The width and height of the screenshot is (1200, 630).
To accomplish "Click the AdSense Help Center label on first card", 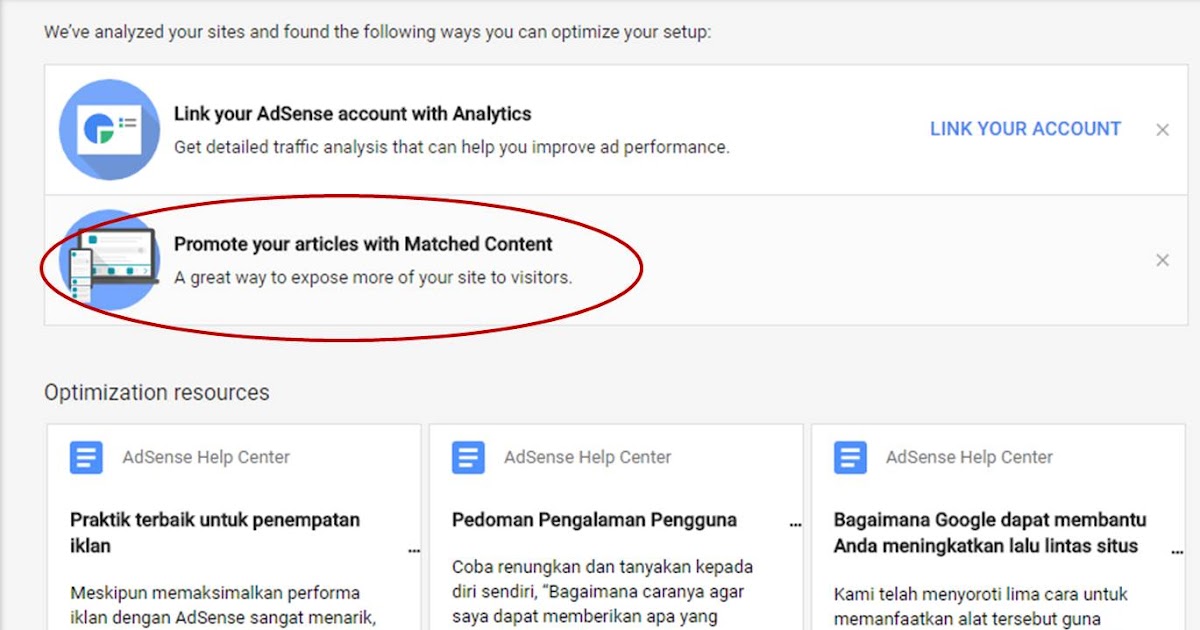I will pyautogui.click(x=205, y=457).
